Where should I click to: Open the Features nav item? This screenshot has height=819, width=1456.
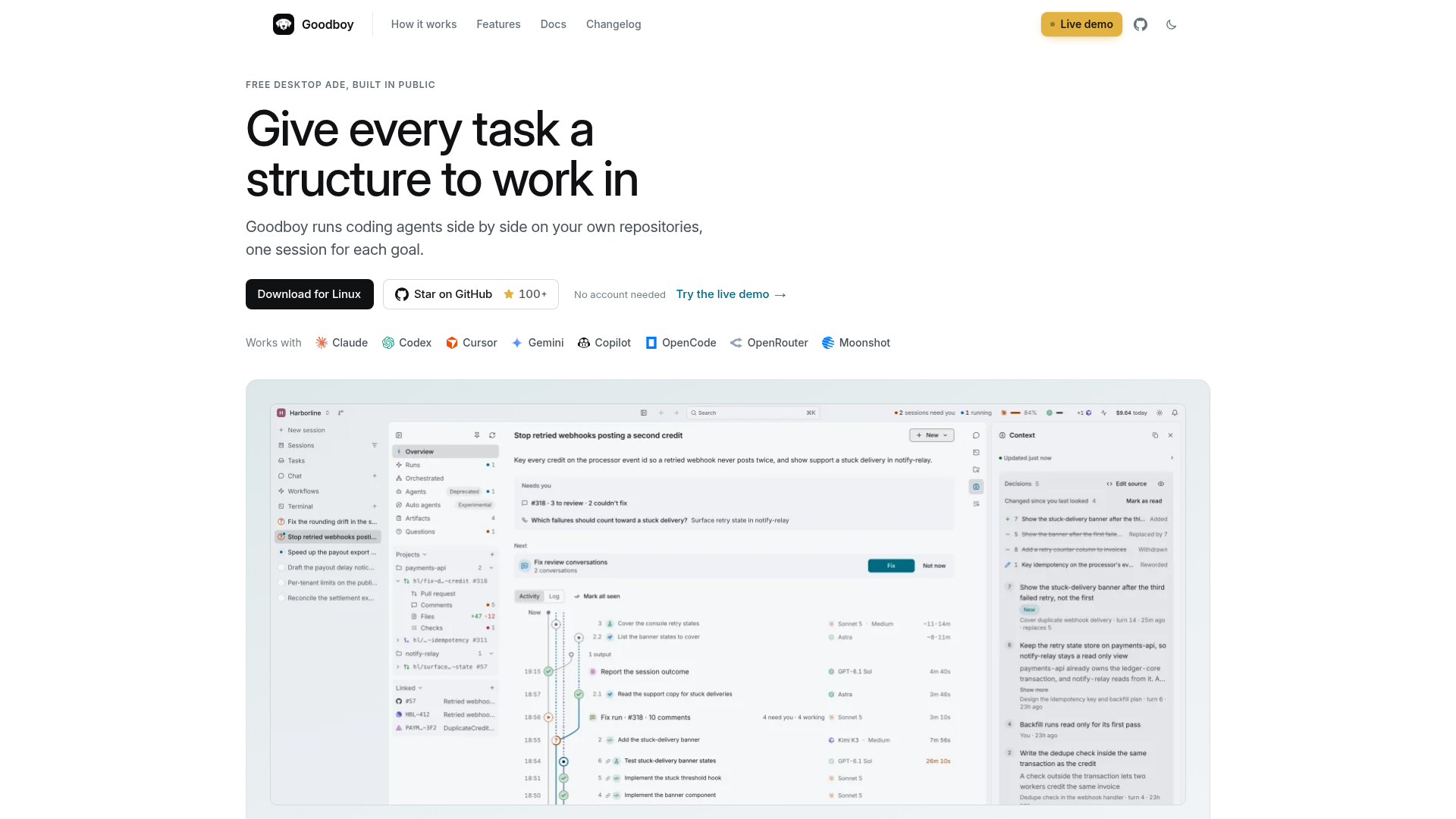point(498,24)
